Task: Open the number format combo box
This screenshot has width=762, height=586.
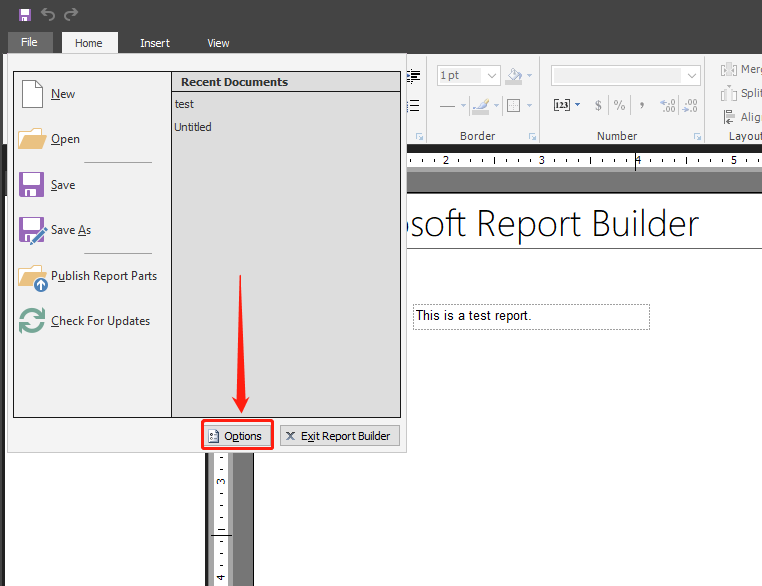Action: click(x=692, y=76)
